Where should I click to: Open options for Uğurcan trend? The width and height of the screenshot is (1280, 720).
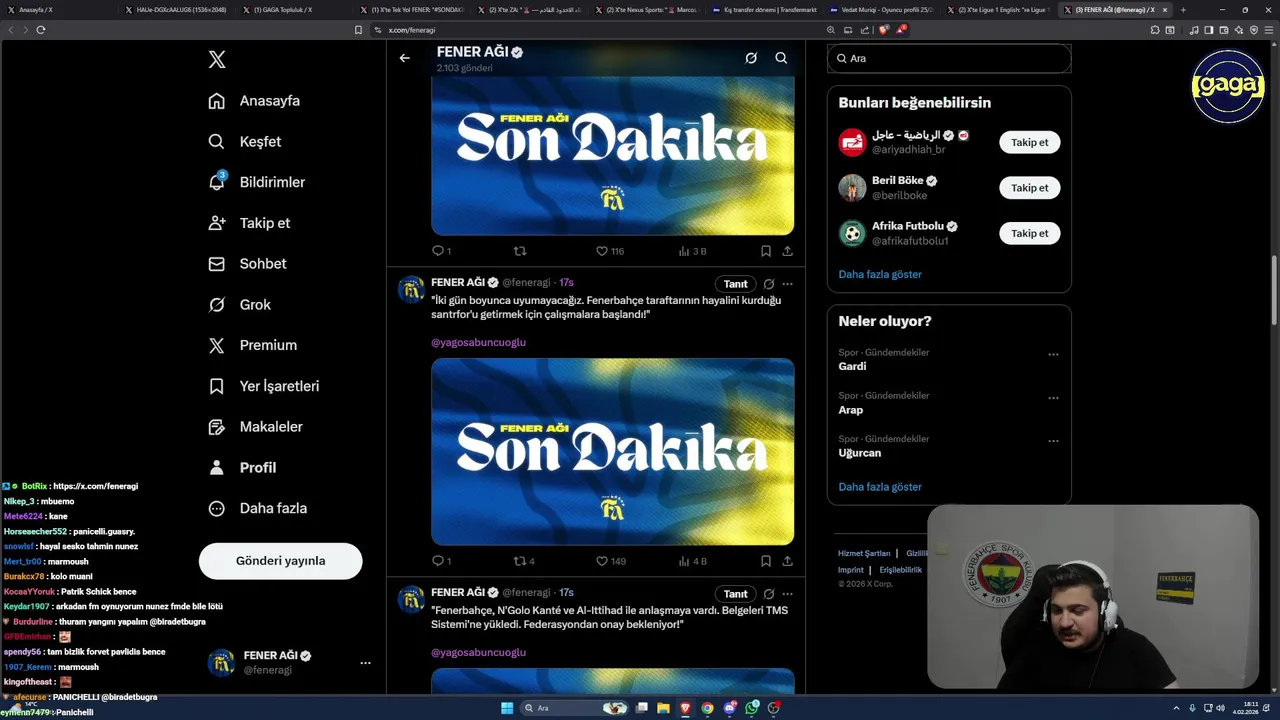pyautogui.click(x=1053, y=441)
